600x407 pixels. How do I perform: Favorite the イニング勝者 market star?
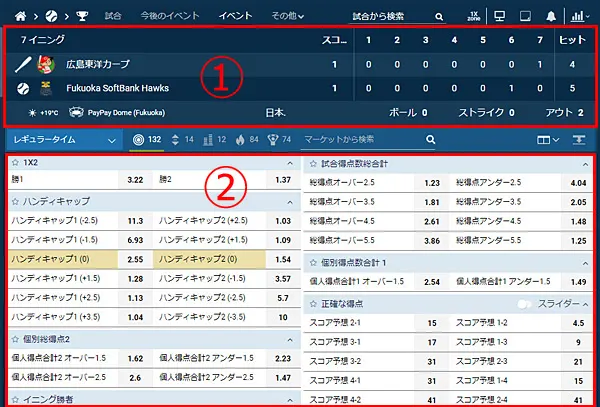point(15,400)
